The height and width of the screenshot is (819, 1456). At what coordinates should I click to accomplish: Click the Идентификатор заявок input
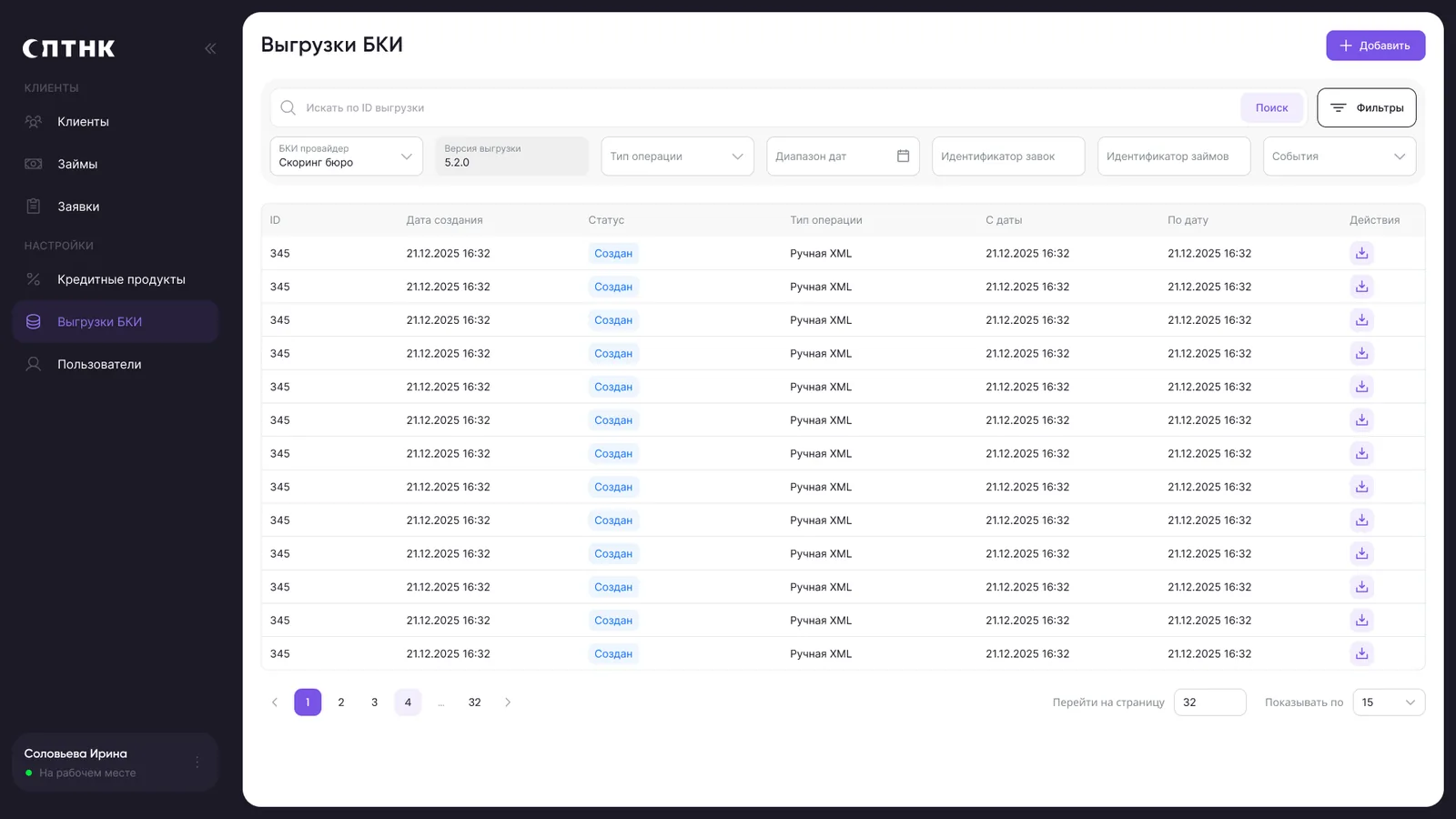pos(1008,156)
